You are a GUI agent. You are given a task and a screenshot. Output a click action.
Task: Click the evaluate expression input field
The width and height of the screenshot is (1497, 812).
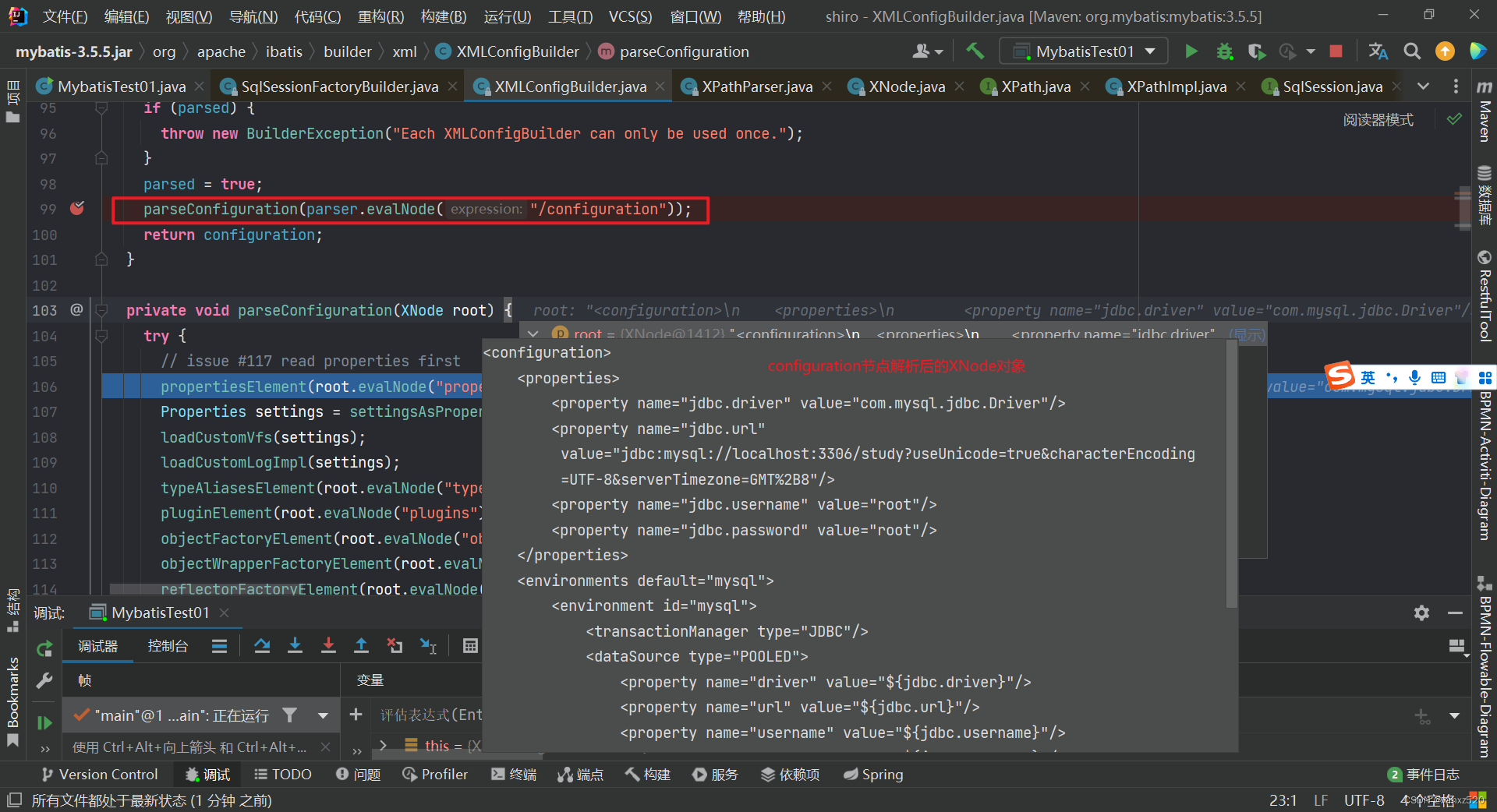coord(430,715)
